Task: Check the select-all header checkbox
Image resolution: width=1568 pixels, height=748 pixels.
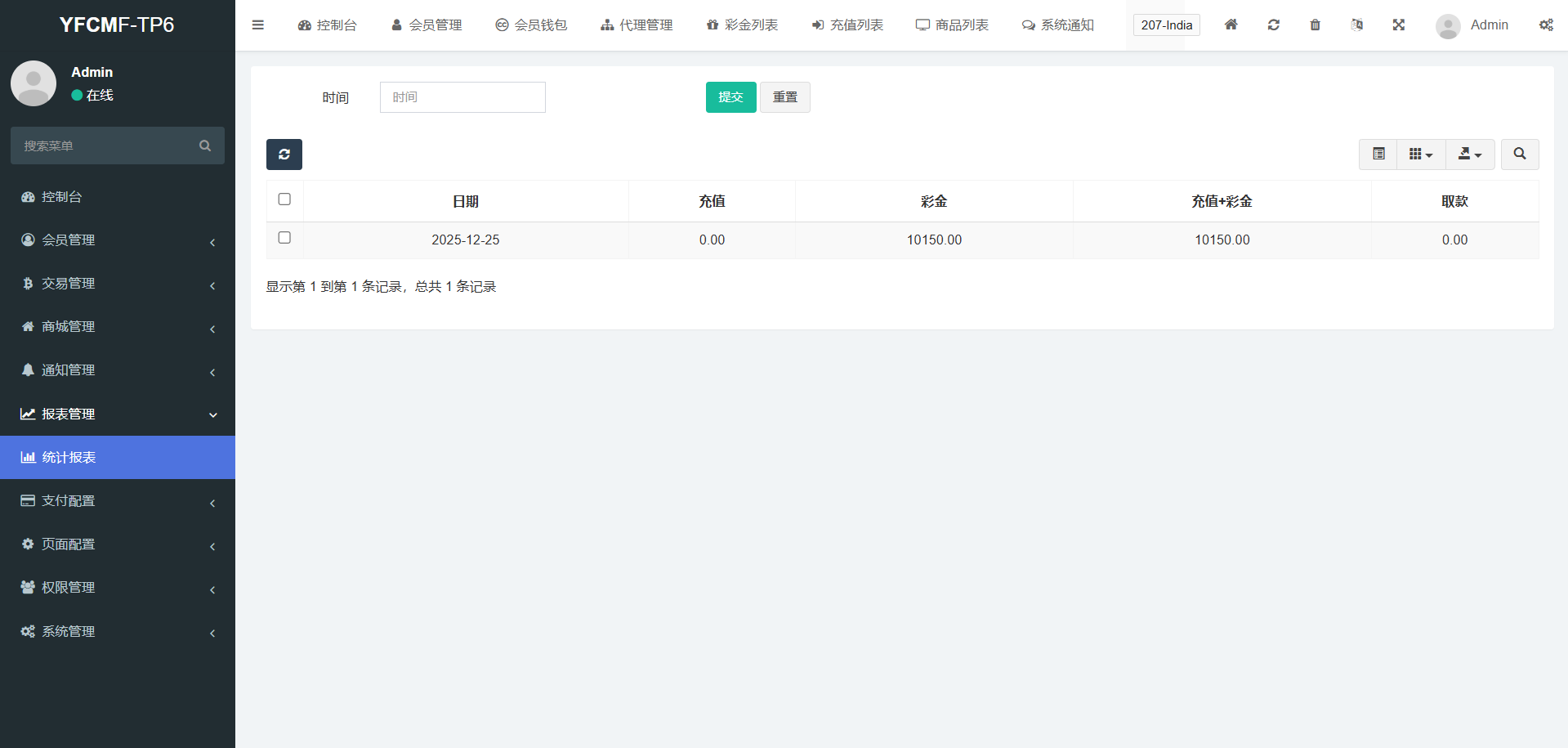Action: [x=284, y=199]
